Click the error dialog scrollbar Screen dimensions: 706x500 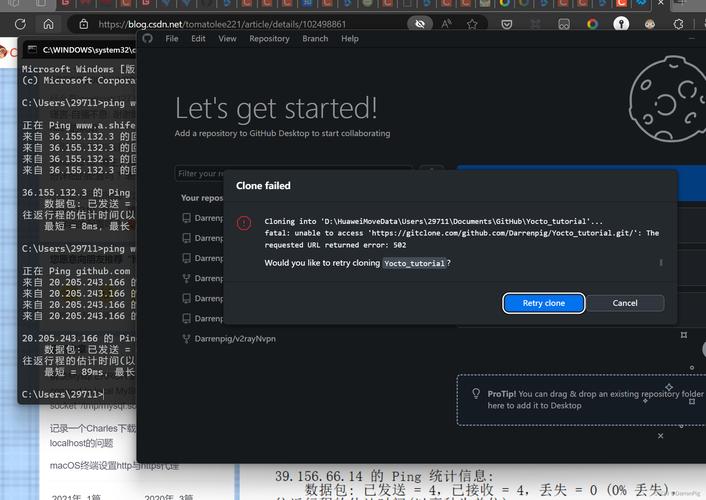(x=660, y=262)
